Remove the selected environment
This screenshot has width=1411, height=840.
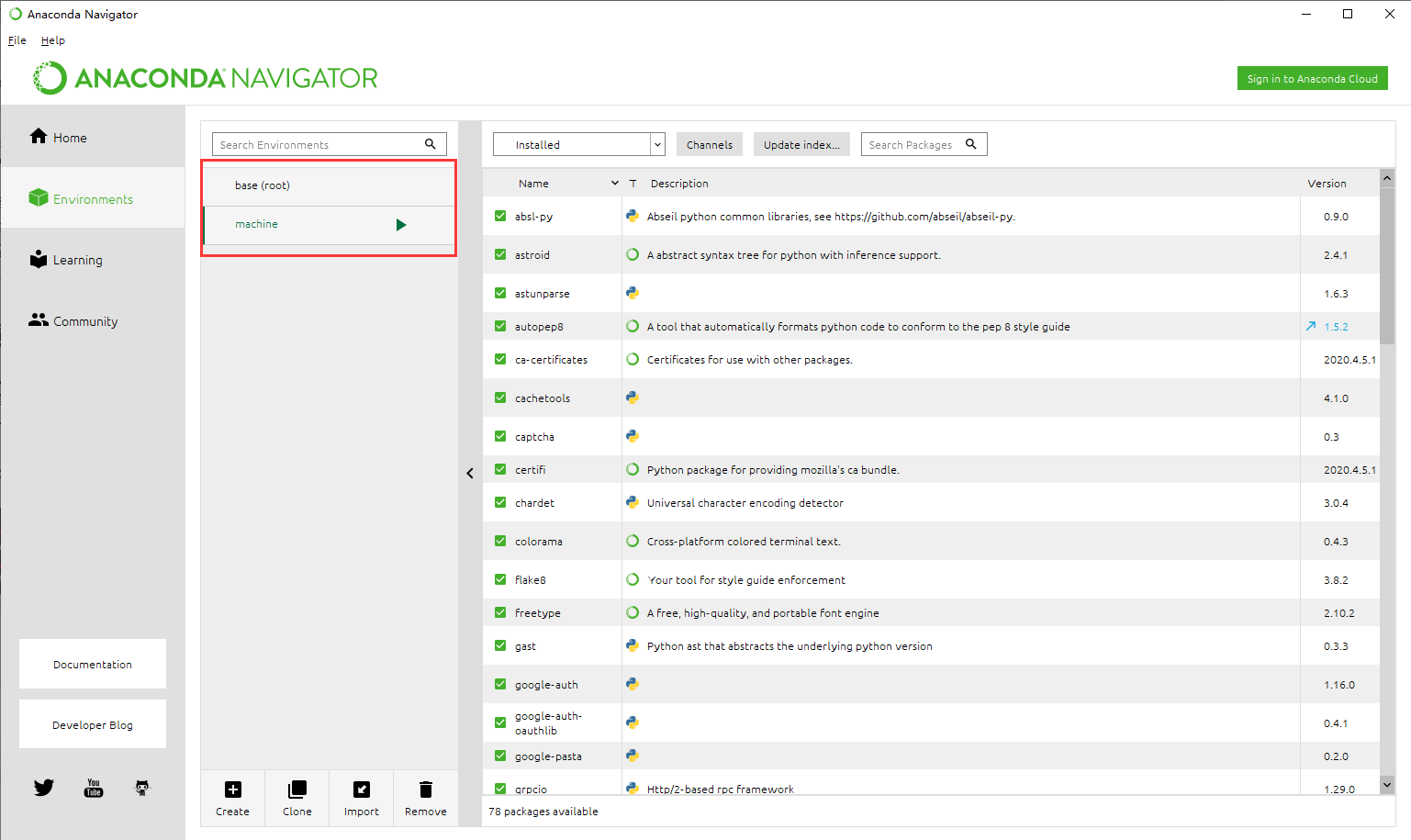point(425,797)
